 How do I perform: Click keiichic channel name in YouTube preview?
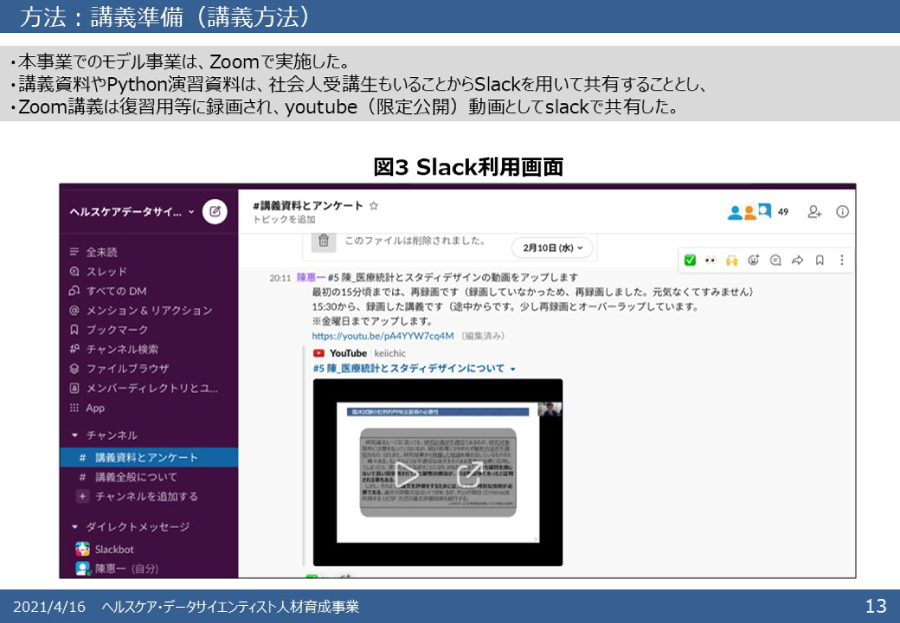(390, 353)
